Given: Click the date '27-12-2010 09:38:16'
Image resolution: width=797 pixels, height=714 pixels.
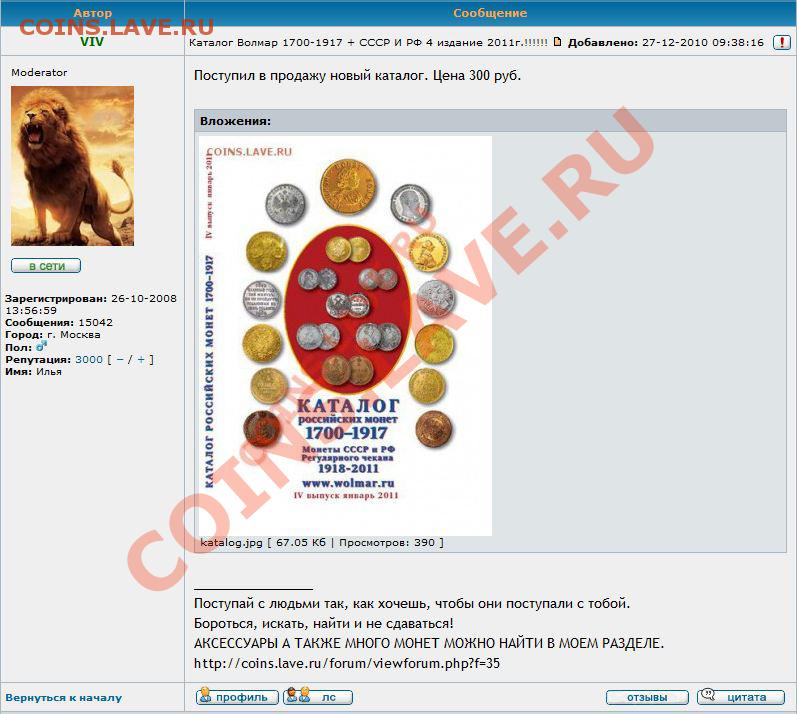Looking at the screenshot, I should click(703, 43).
